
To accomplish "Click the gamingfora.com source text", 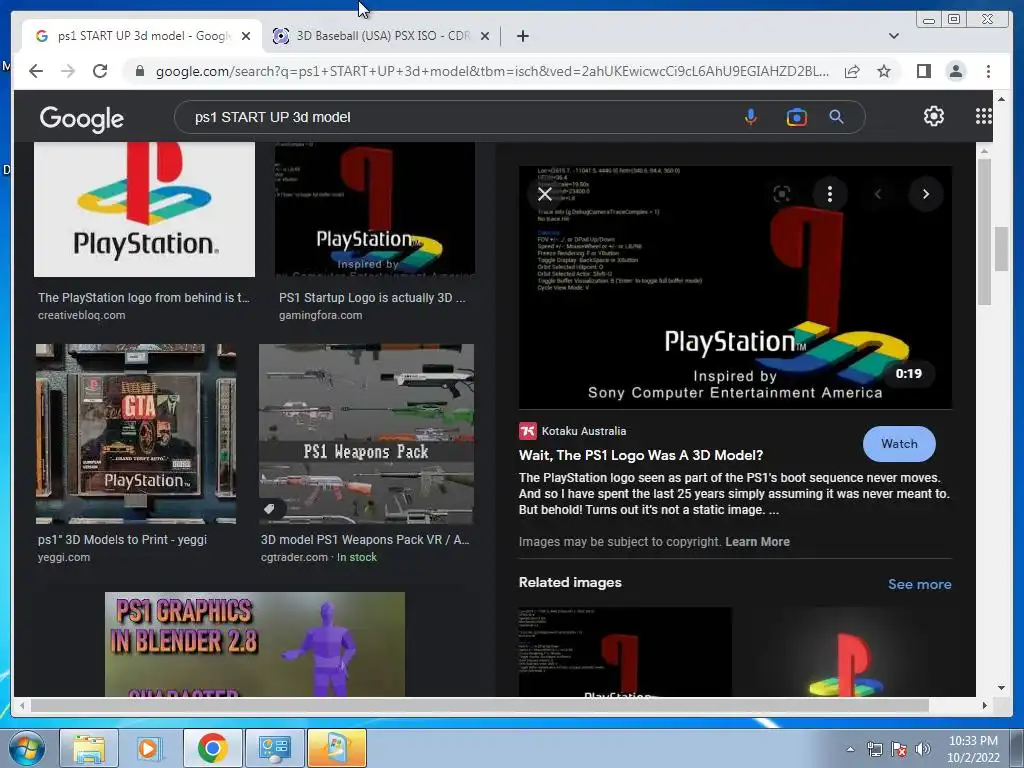I will [321, 315].
